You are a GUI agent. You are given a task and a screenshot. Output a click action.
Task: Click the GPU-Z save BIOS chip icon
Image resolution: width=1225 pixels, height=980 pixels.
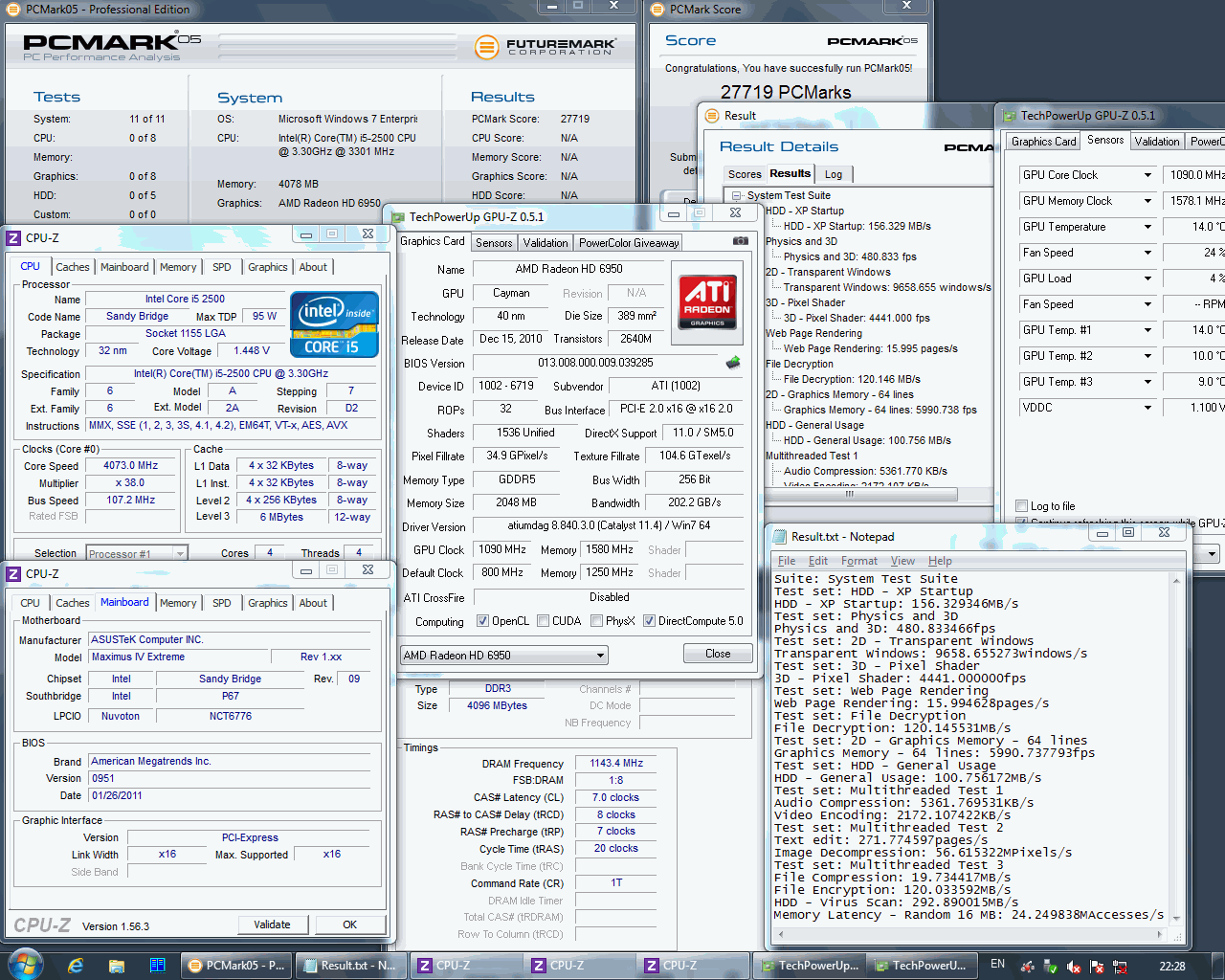733,363
